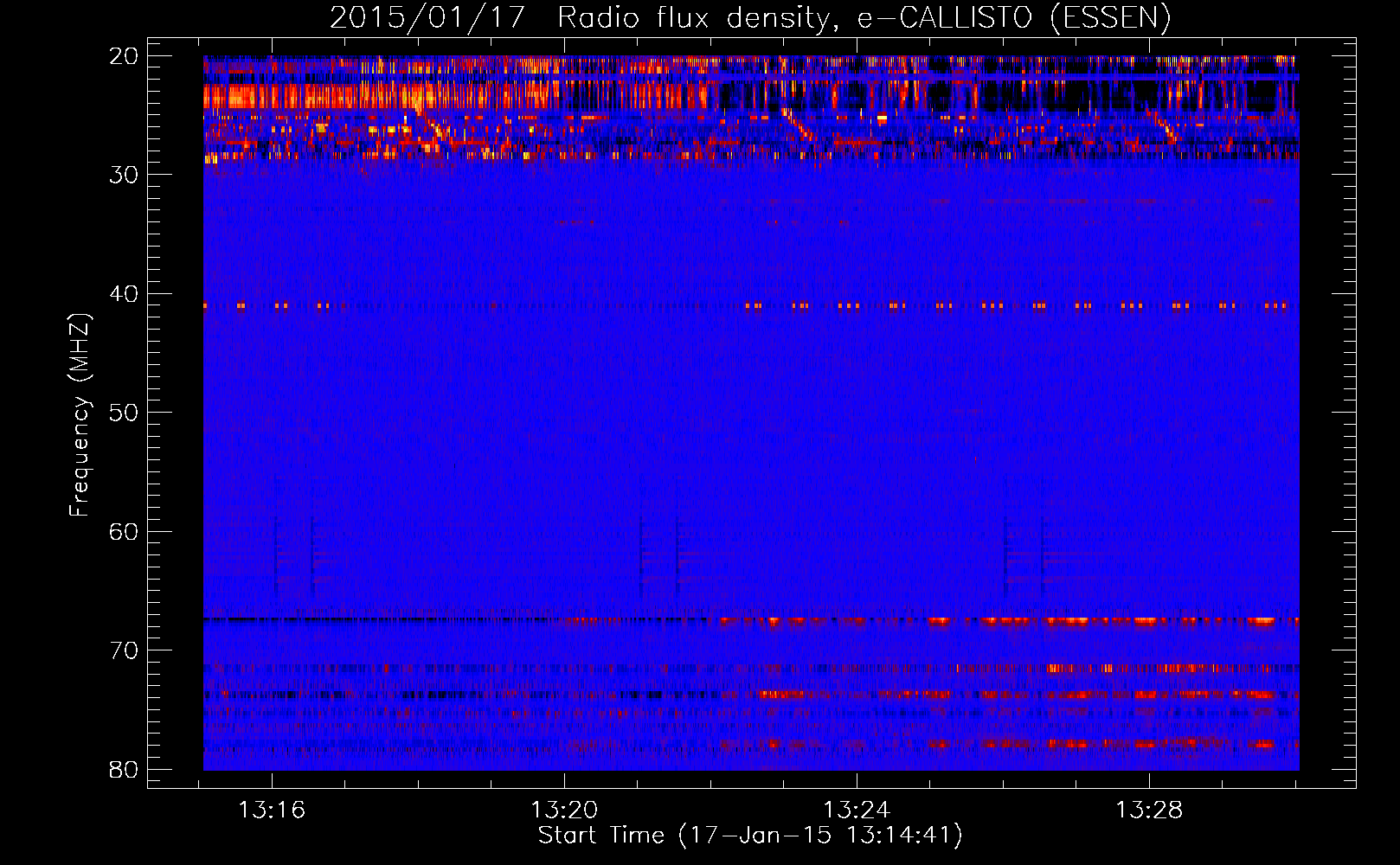Click the '13:24' time tick label
1400x865 pixels.
857,811
